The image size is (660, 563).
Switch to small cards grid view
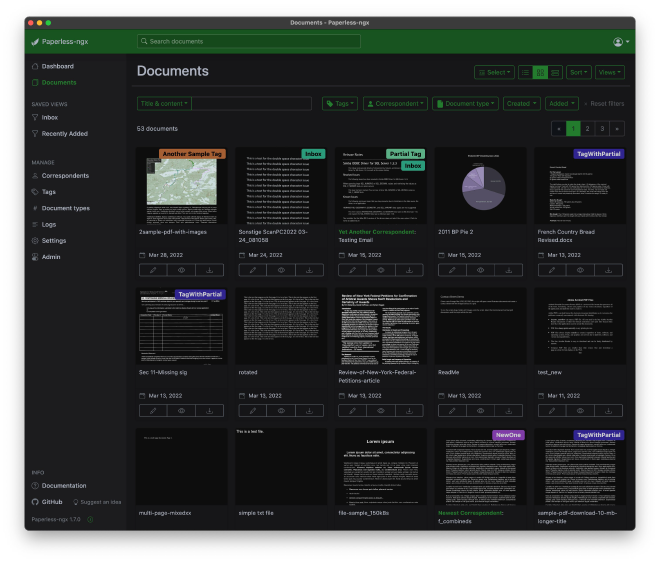540,72
